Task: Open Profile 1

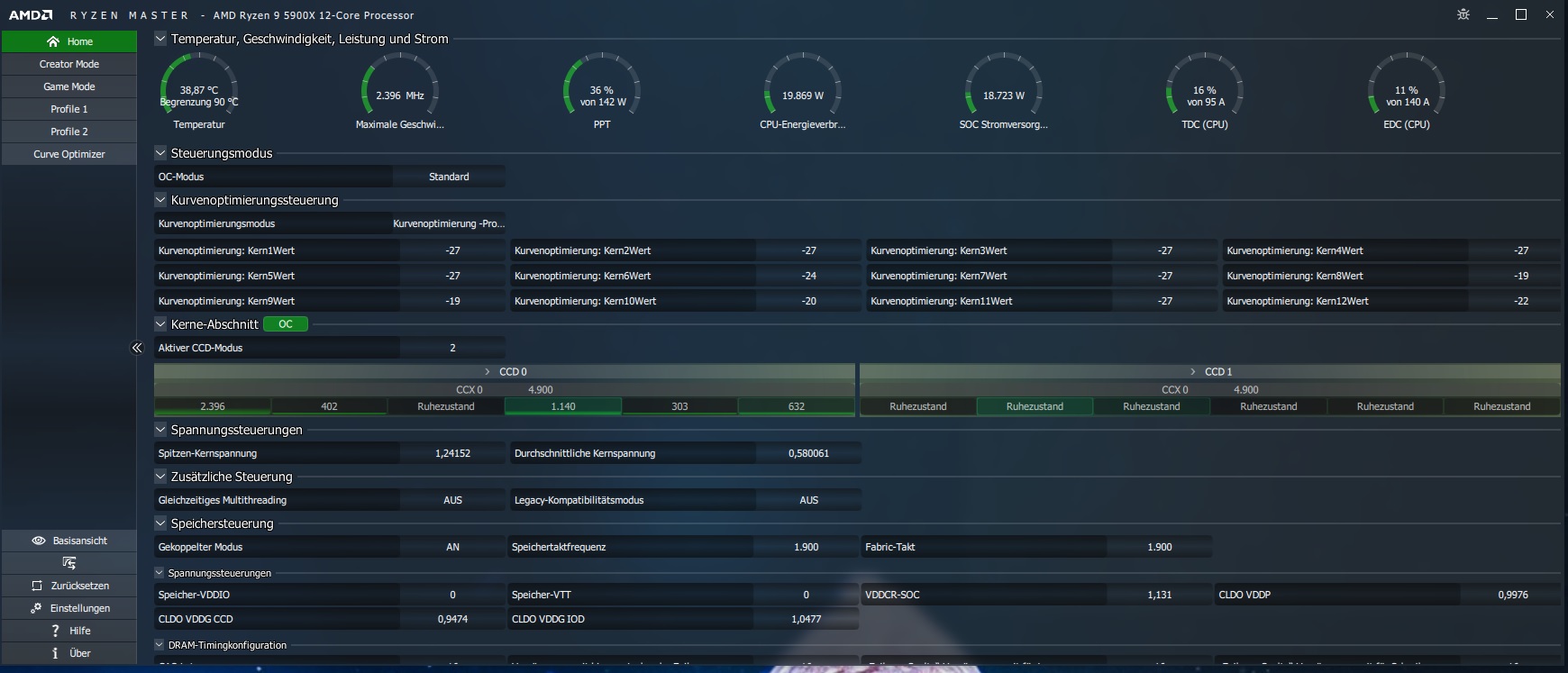Action: pos(69,109)
